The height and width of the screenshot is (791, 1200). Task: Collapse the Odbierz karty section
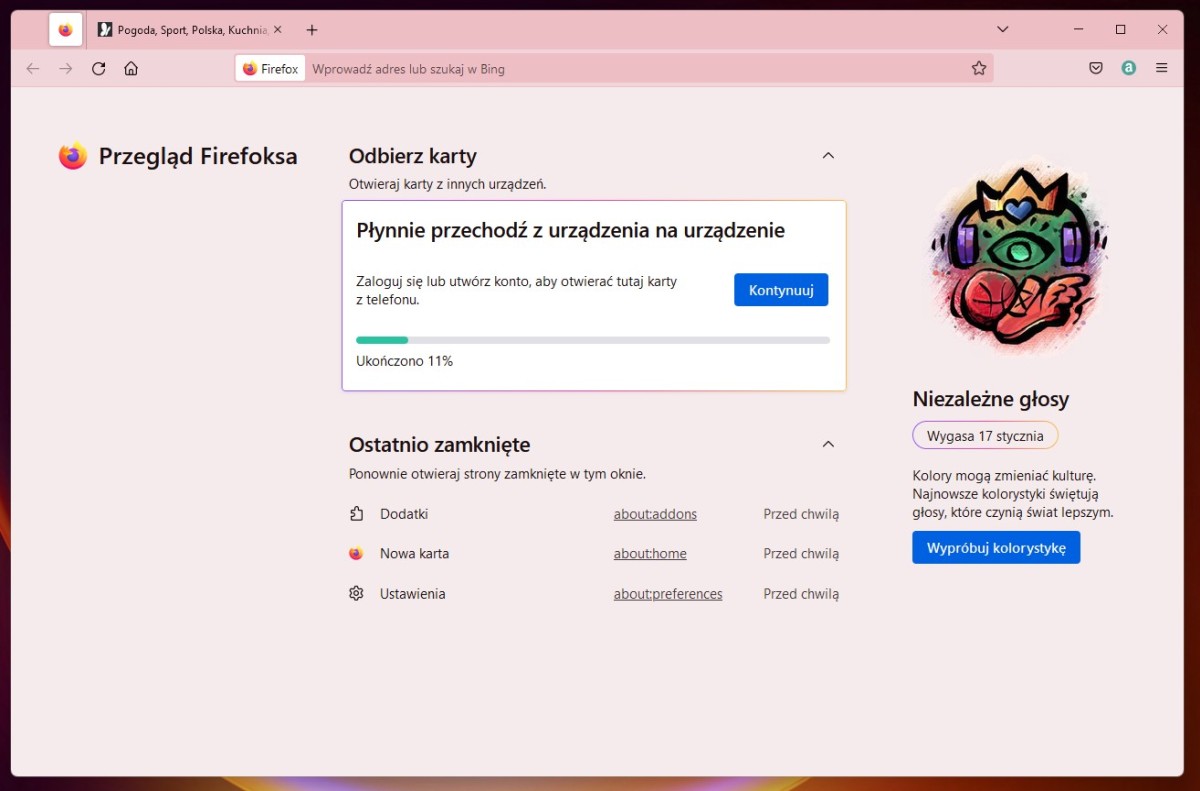pyautogui.click(x=827, y=155)
